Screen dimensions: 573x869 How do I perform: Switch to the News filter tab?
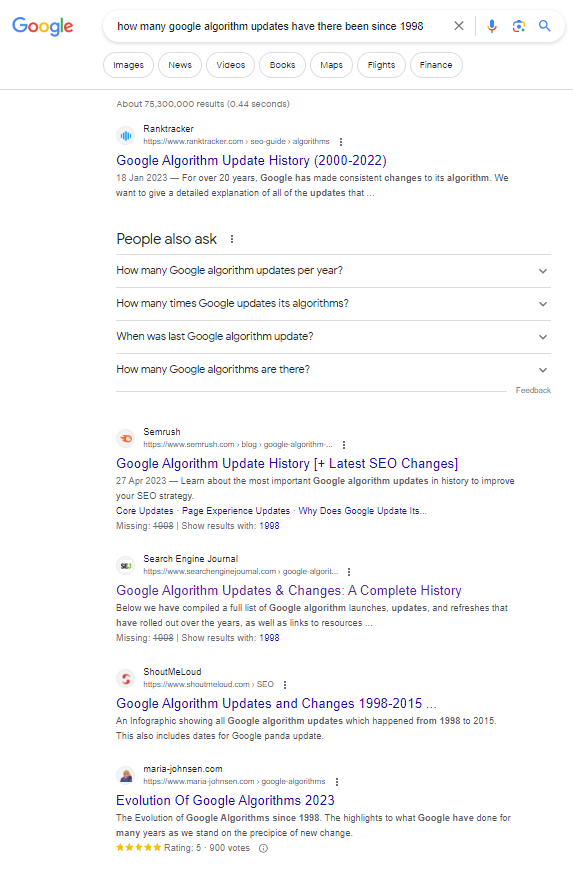(x=180, y=65)
